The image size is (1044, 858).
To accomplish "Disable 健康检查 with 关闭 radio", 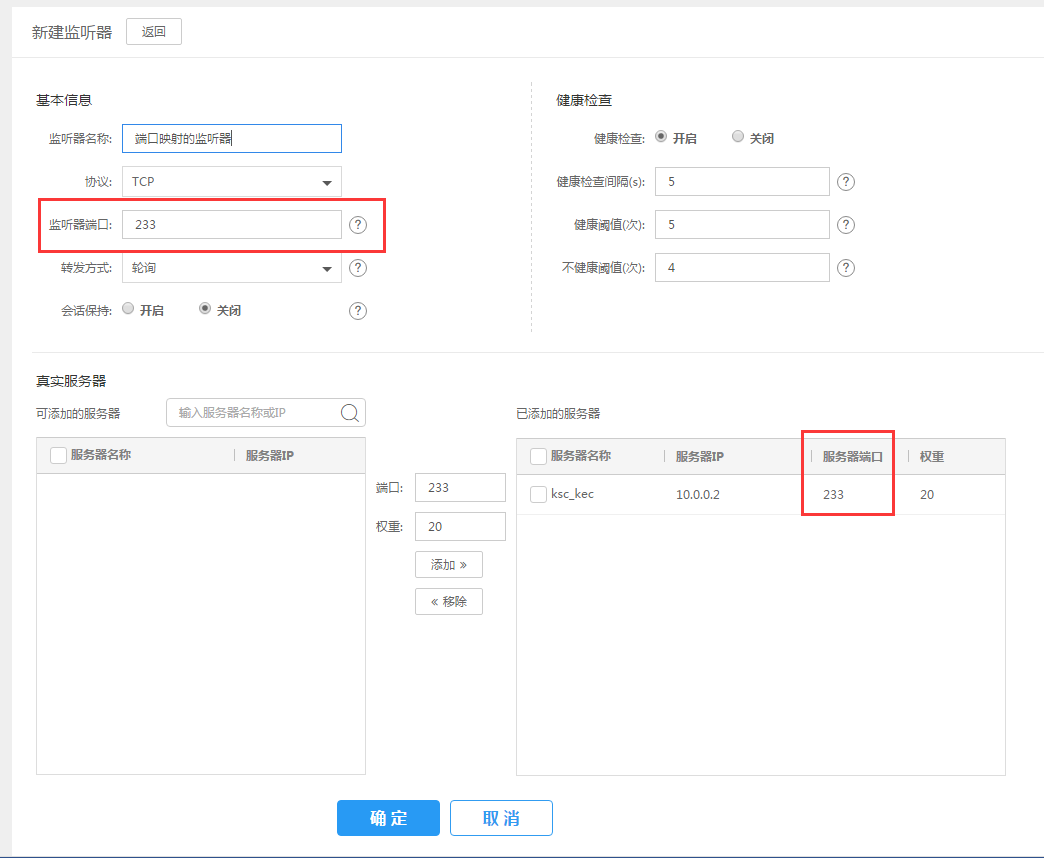I will 738,136.
